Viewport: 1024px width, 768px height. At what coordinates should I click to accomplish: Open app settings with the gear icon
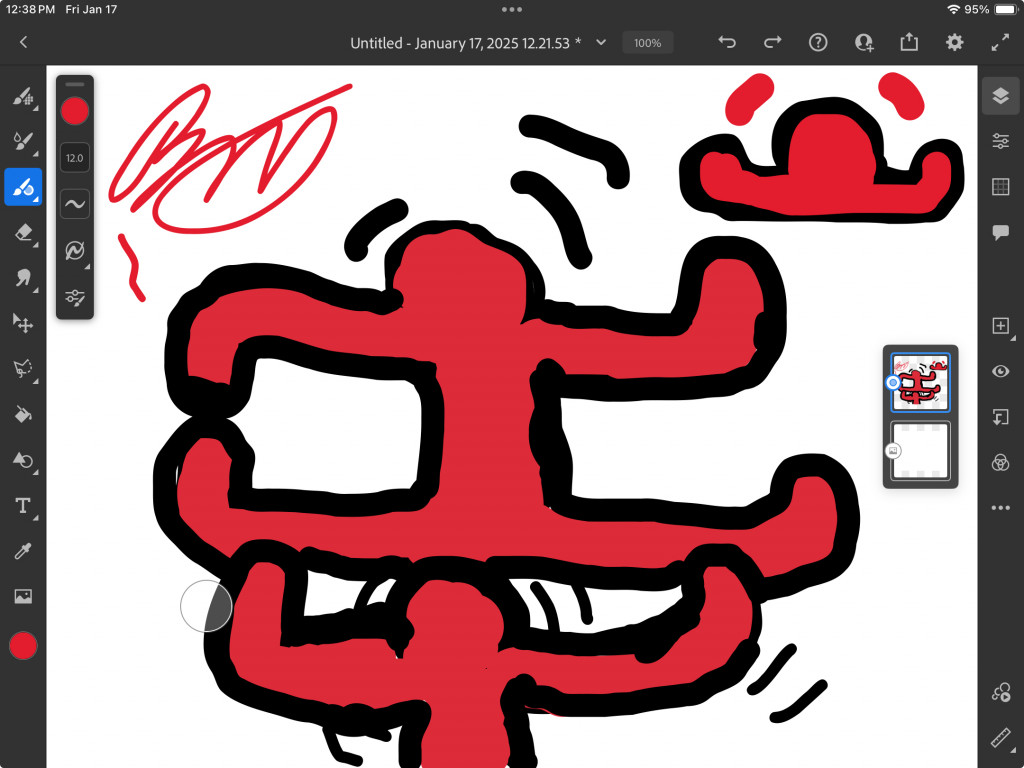(955, 42)
